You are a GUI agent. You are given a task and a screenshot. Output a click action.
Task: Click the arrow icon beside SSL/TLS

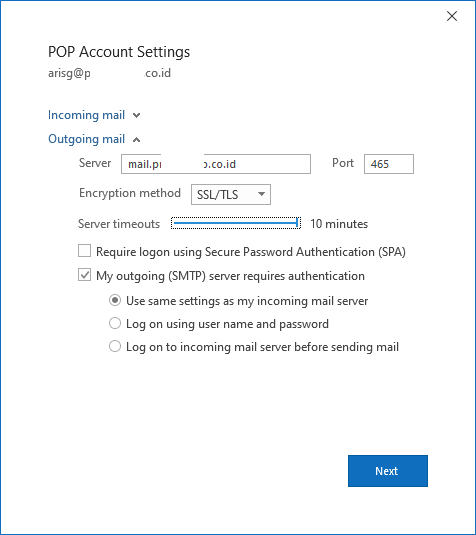[x=261, y=194]
